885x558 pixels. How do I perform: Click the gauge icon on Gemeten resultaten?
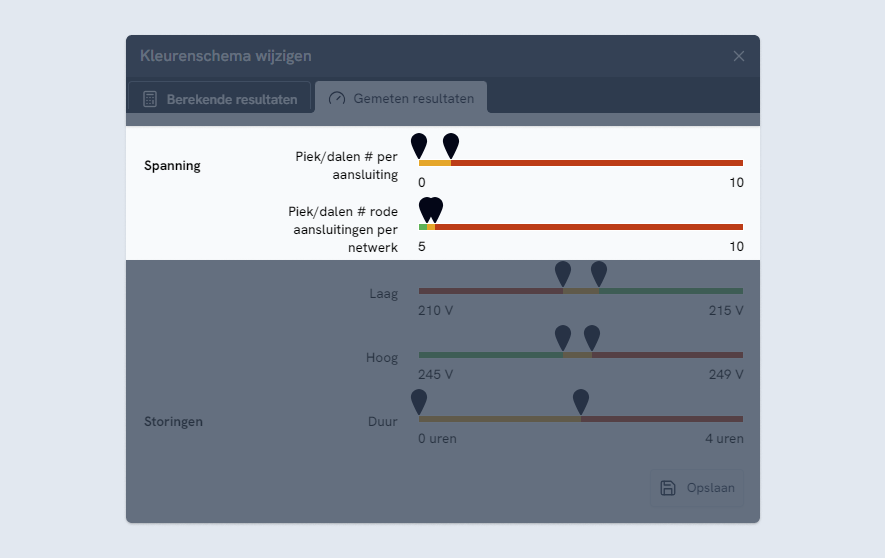click(337, 99)
